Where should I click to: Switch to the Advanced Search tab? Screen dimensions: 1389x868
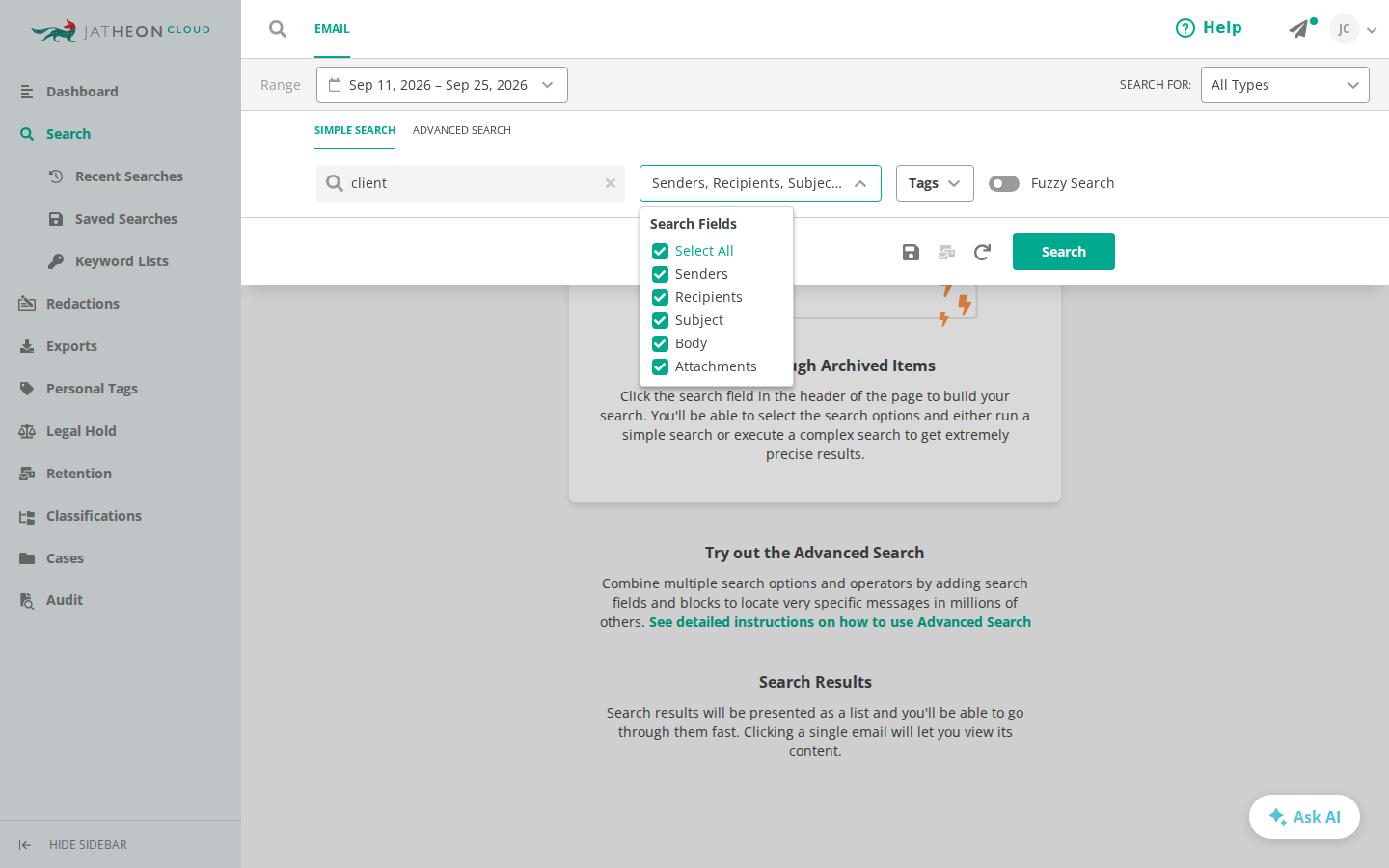click(462, 130)
